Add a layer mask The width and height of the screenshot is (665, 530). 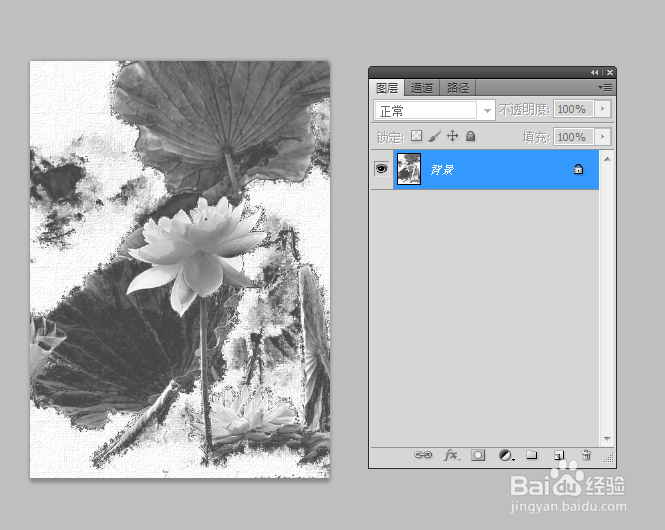click(x=478, y=455)
